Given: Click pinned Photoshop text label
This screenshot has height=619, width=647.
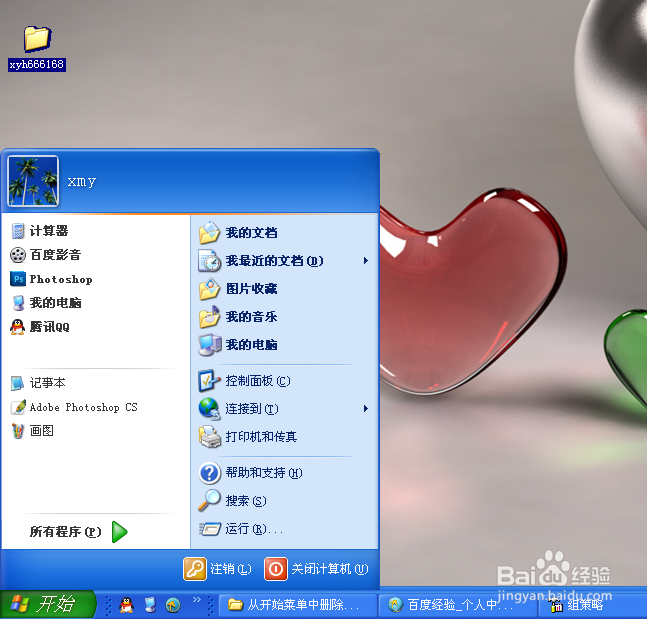Looking at the screenshot, I should pyautogui.click(x=61, y=279).
